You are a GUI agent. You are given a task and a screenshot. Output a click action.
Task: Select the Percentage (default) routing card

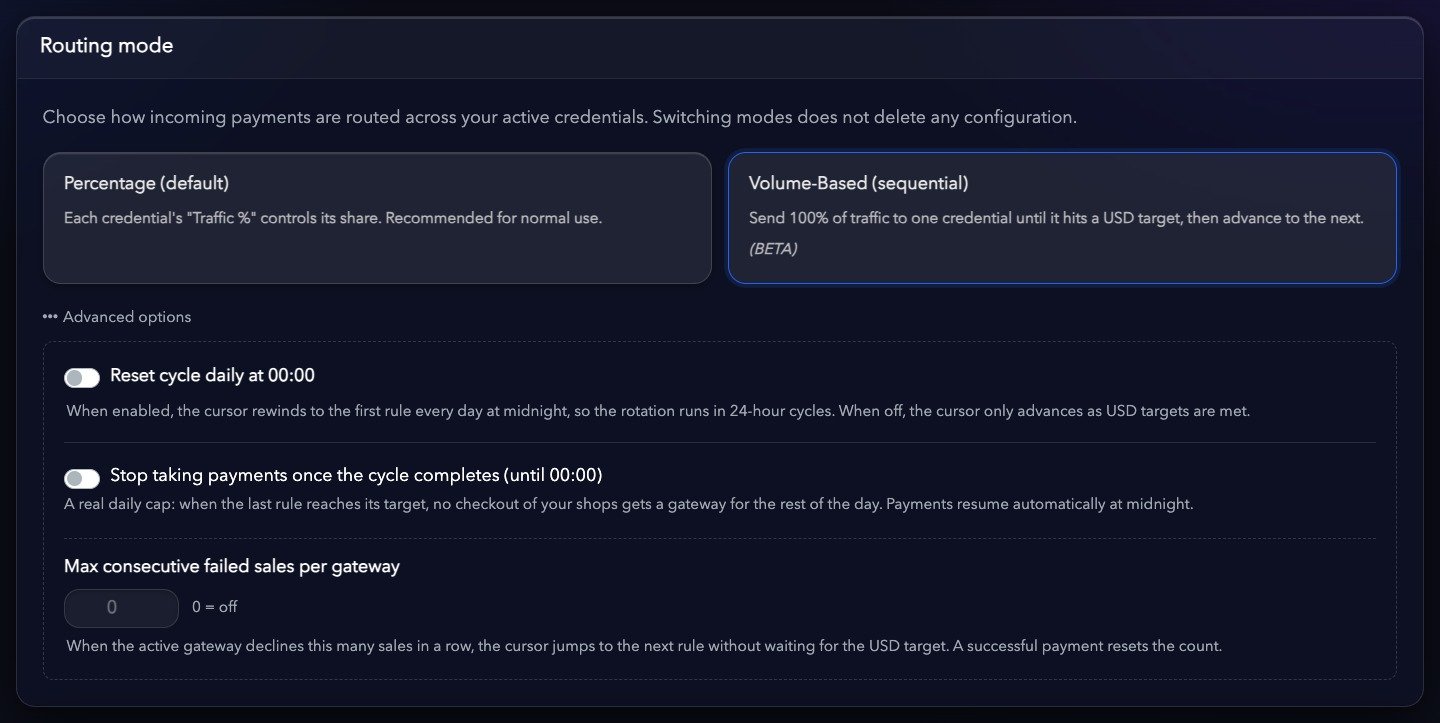click(377, 218)
